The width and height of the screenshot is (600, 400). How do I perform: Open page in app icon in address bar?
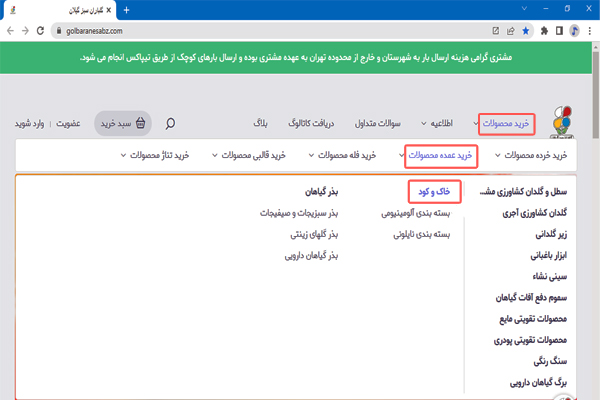(496, 31)
